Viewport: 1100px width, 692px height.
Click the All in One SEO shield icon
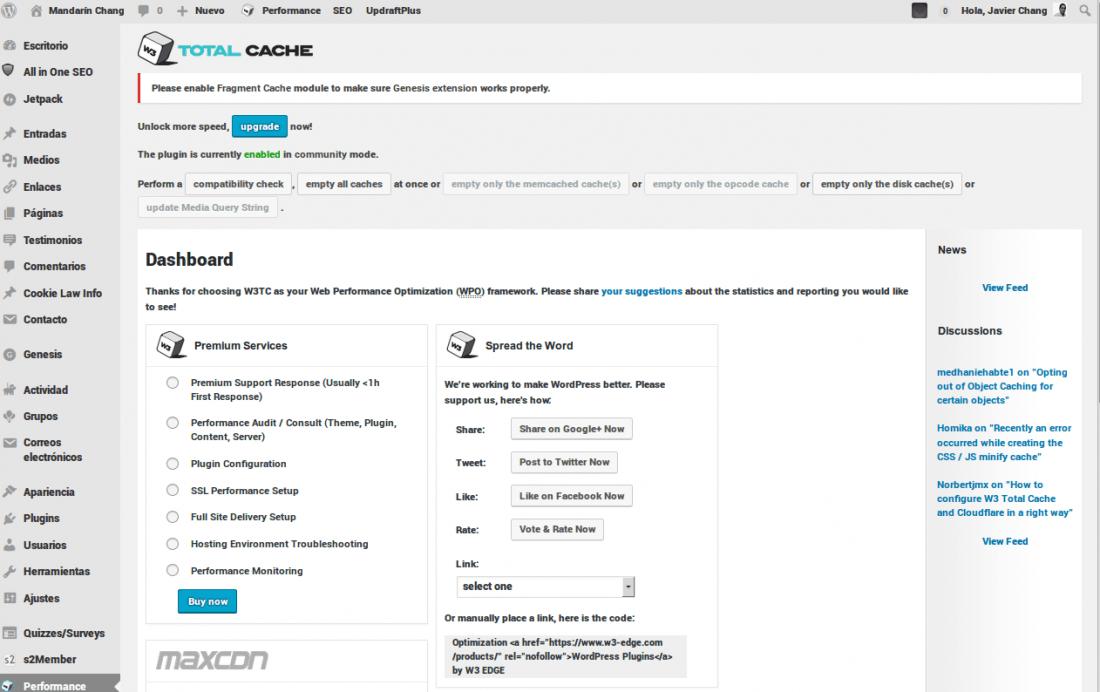click(8, 70)
